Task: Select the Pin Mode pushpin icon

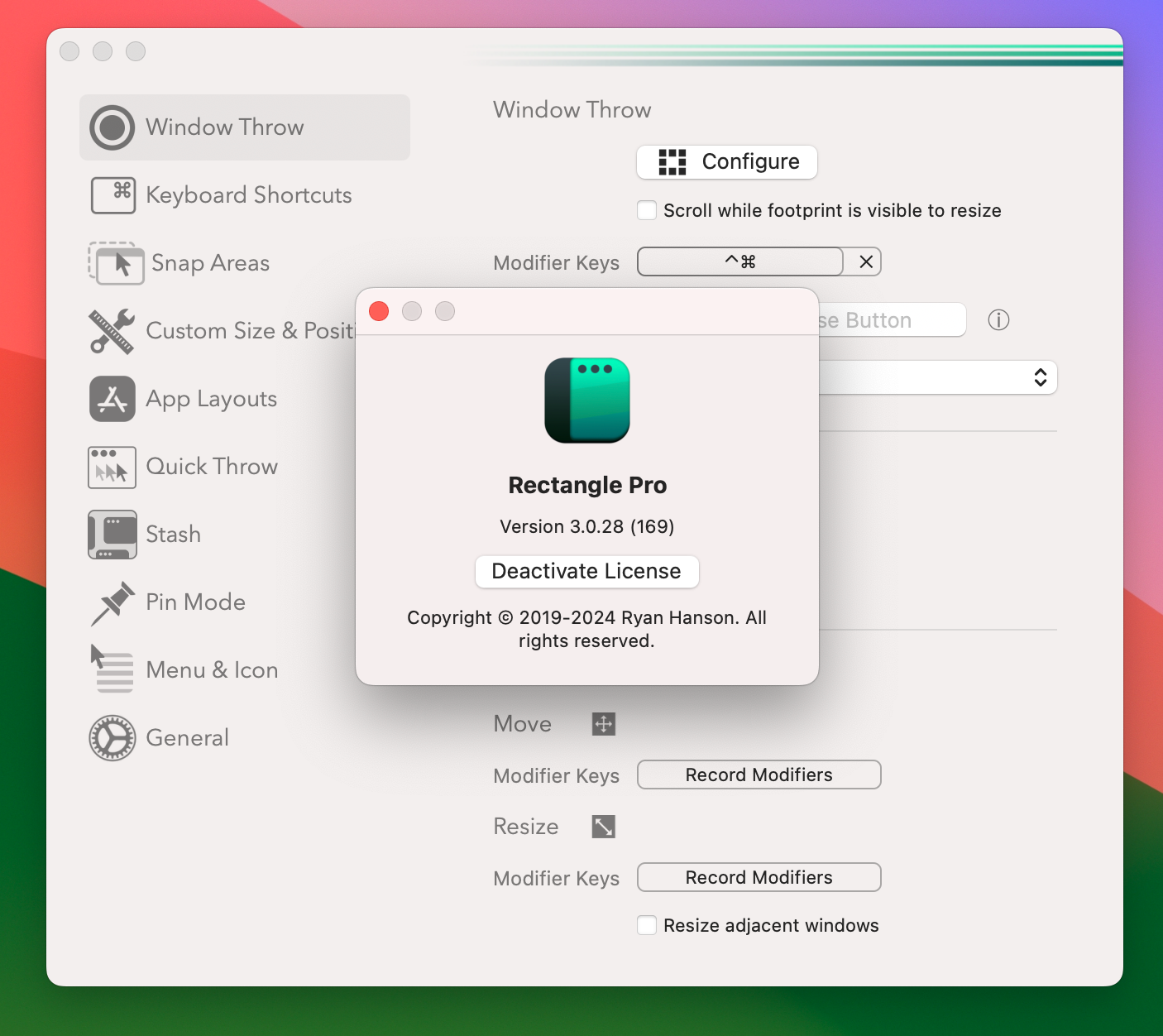Action: tap(111, 602)
